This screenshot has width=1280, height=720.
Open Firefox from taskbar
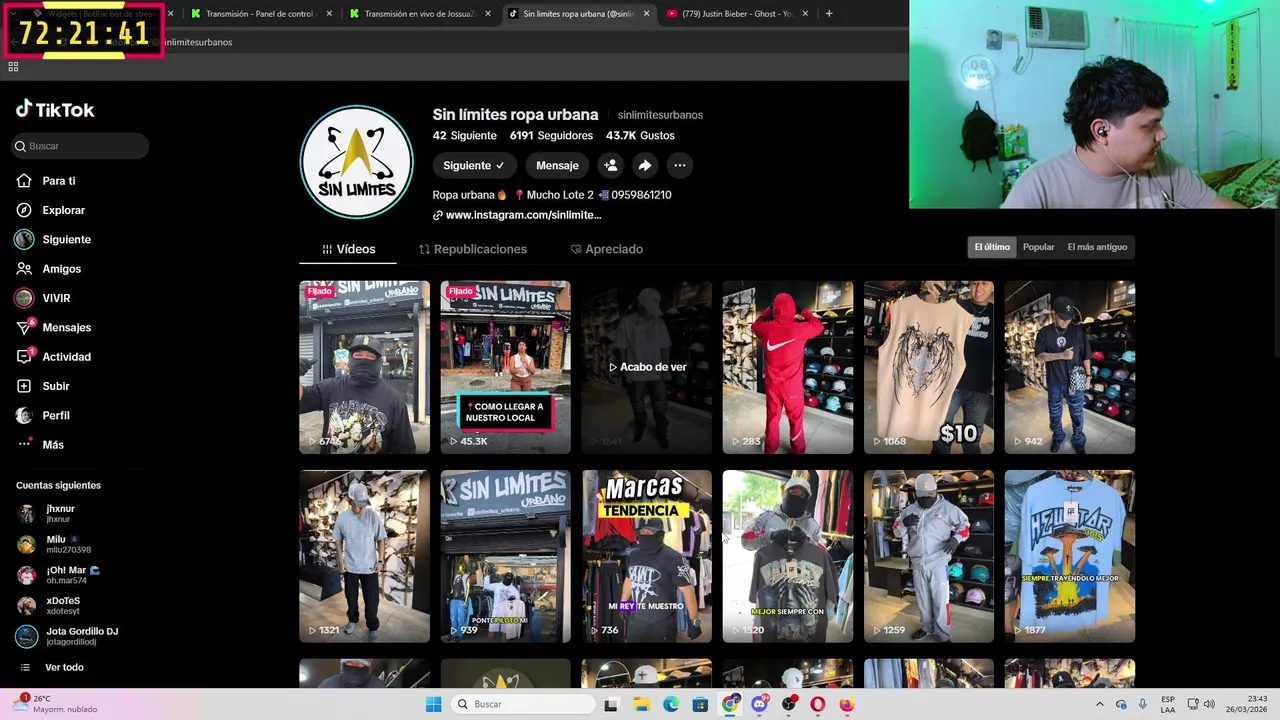(847, 704)
